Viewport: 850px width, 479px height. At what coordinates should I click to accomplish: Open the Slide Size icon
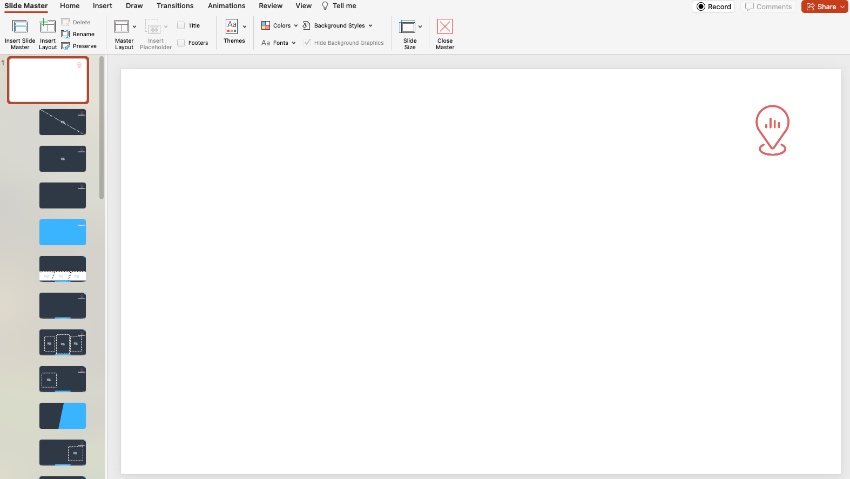point(407,27)
